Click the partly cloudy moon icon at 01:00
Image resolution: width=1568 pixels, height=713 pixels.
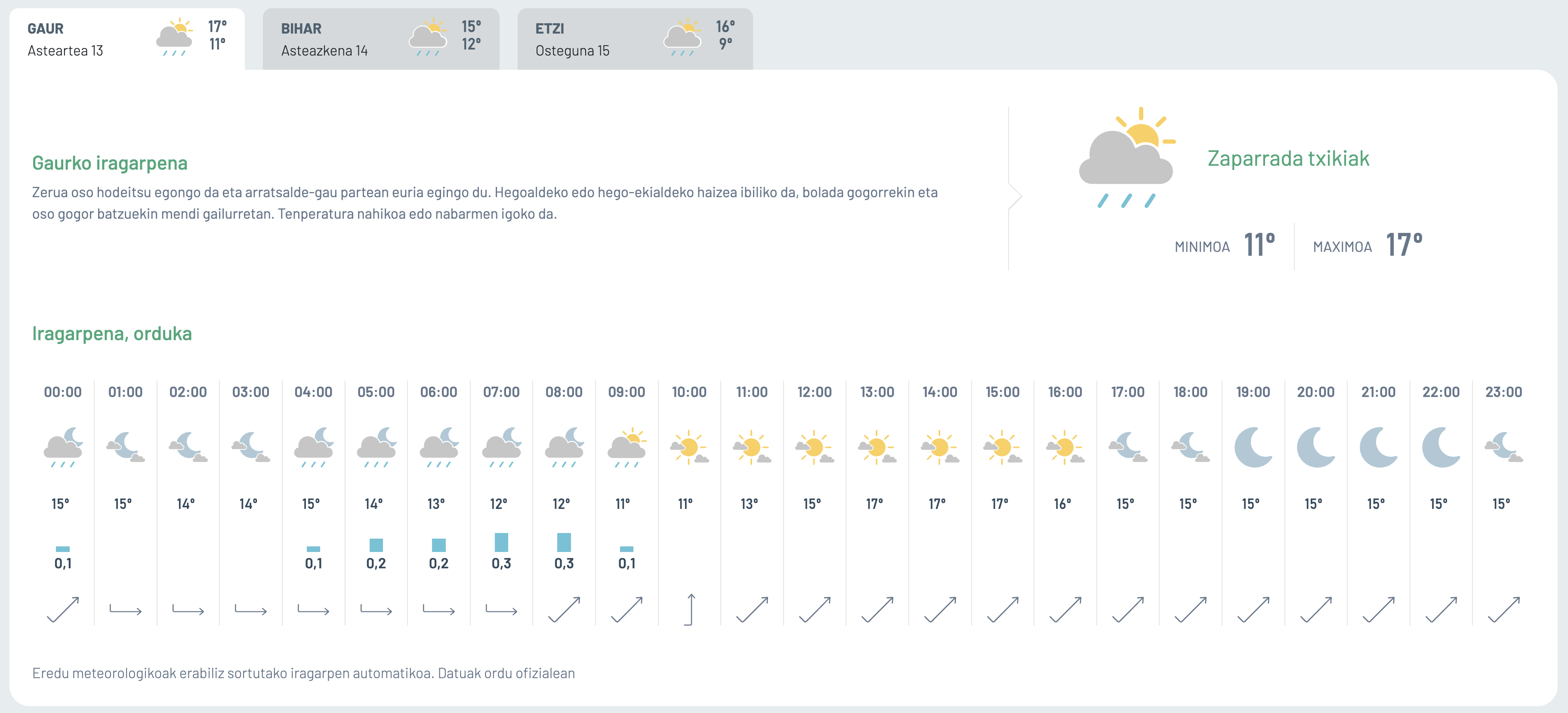coord(125,447)
